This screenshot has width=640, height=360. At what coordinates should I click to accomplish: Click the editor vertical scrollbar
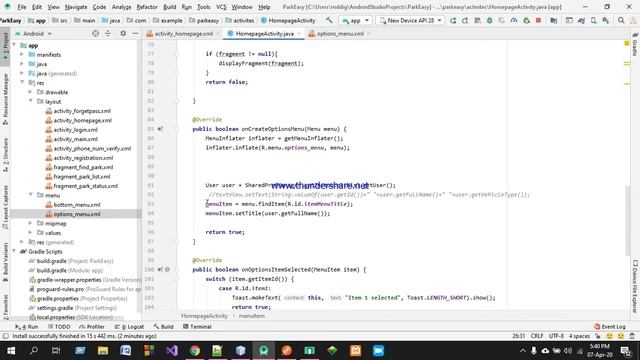628,220
